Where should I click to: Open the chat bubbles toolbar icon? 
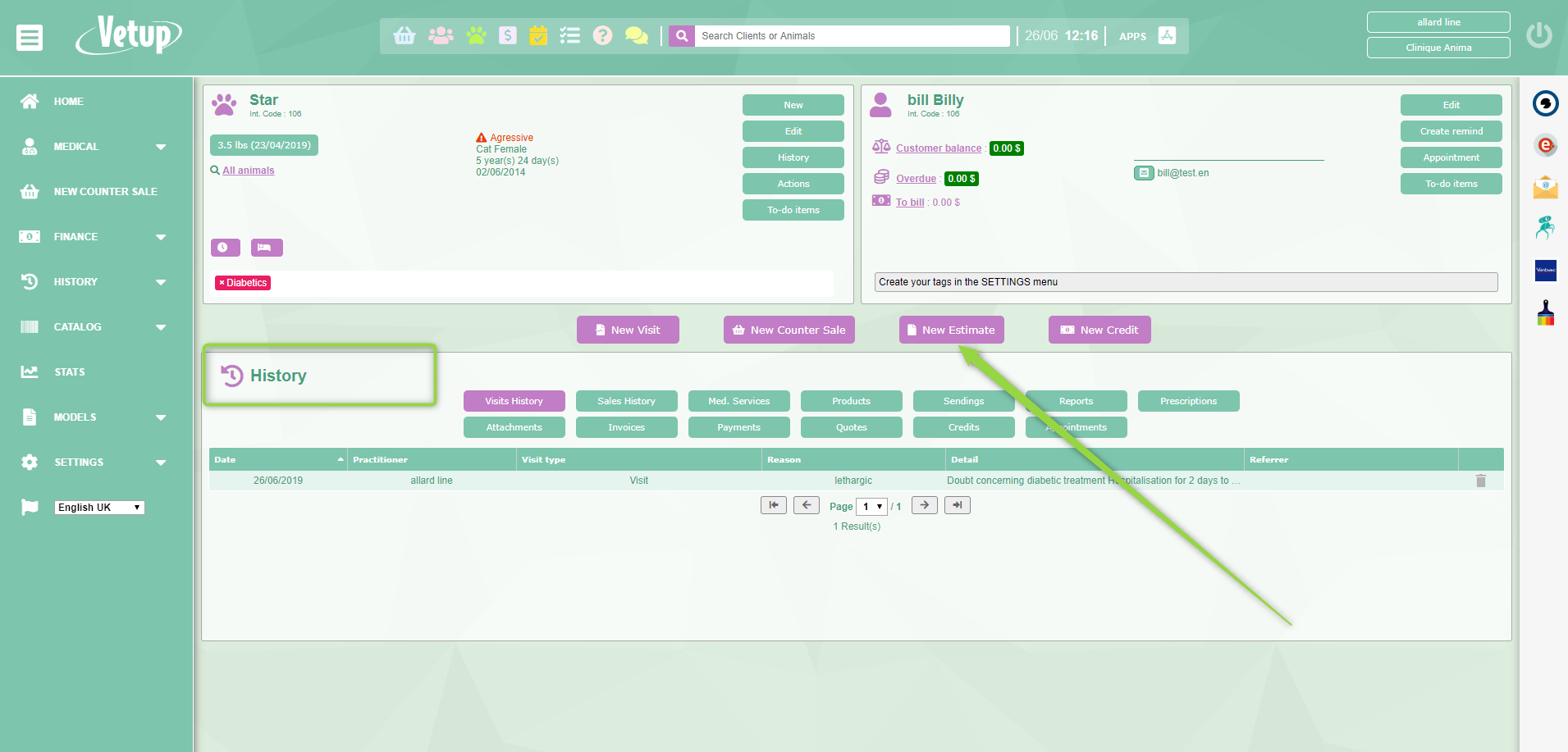637,35
